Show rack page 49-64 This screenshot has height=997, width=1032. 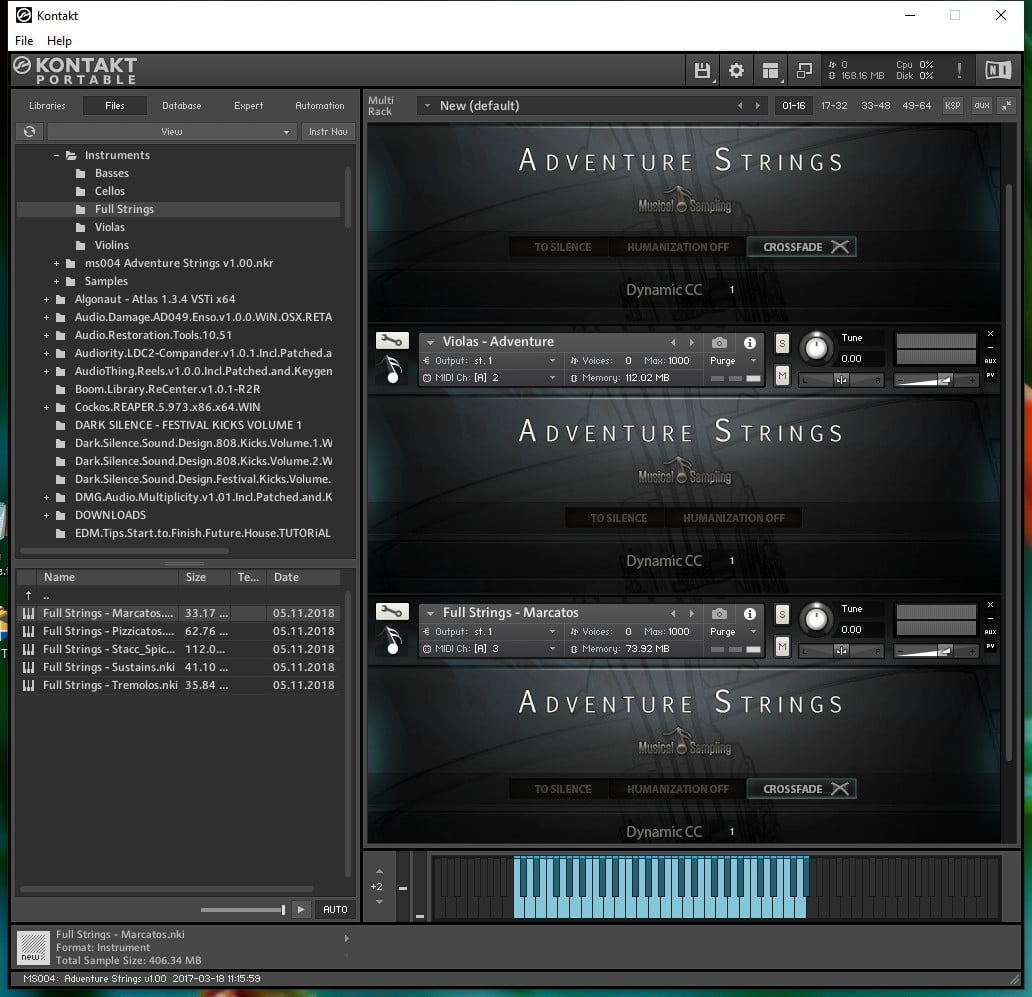[916, 106]
